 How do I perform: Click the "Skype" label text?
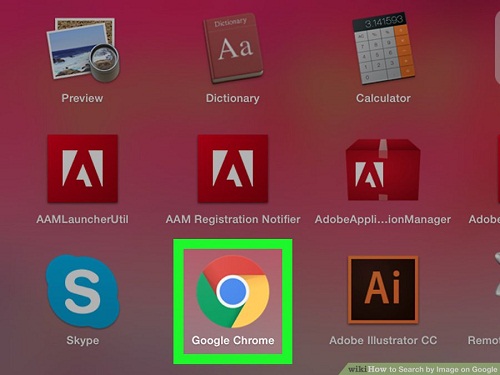tap(83, 340)
